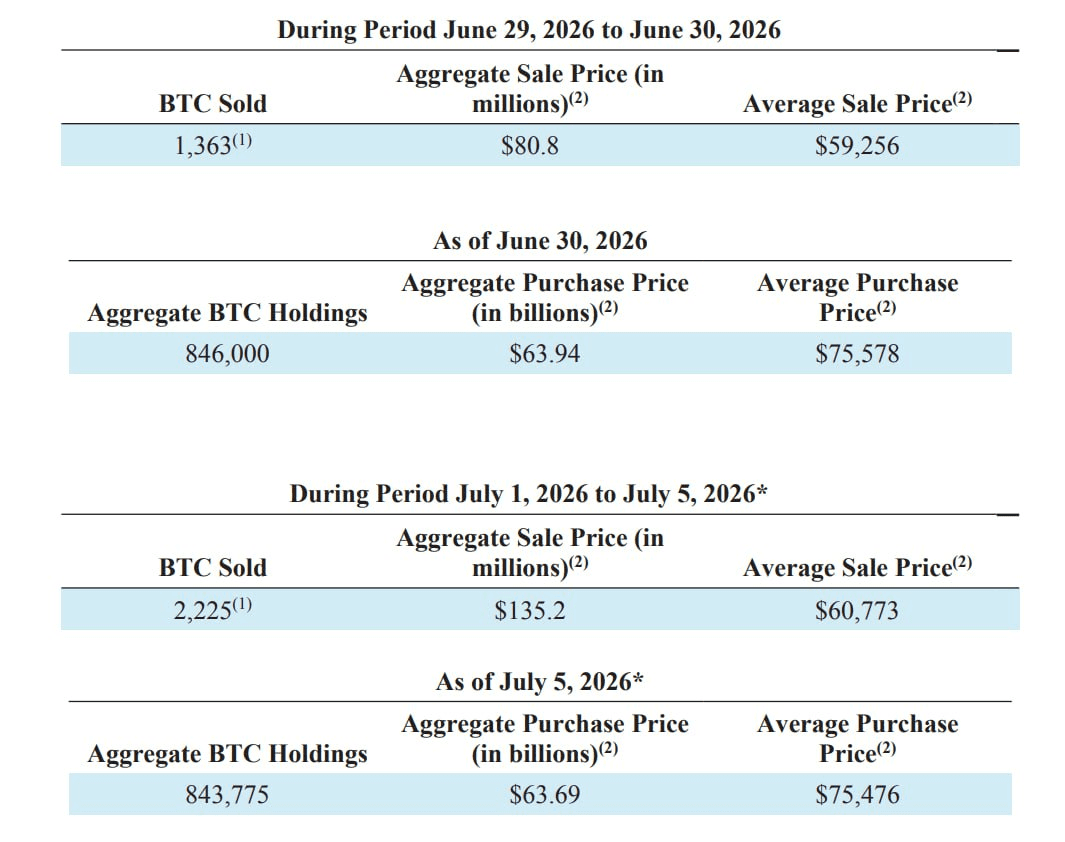The width and height of the screenshot is (1065, 842).
Task: Select the $75,578 average purchase price
Action: pos(857,354)
